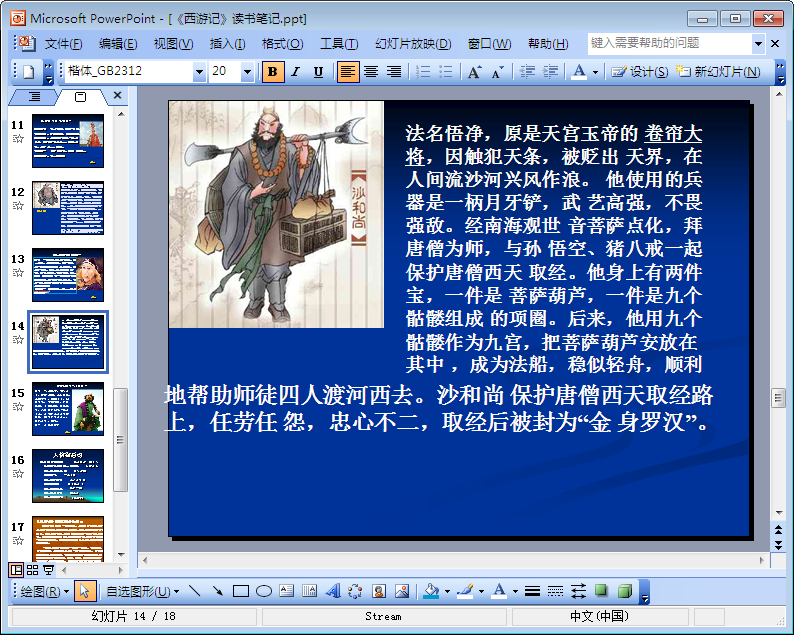The image size is (794, 635).
Task: Open 窗口(W) menu
Action: coord(489,44)
